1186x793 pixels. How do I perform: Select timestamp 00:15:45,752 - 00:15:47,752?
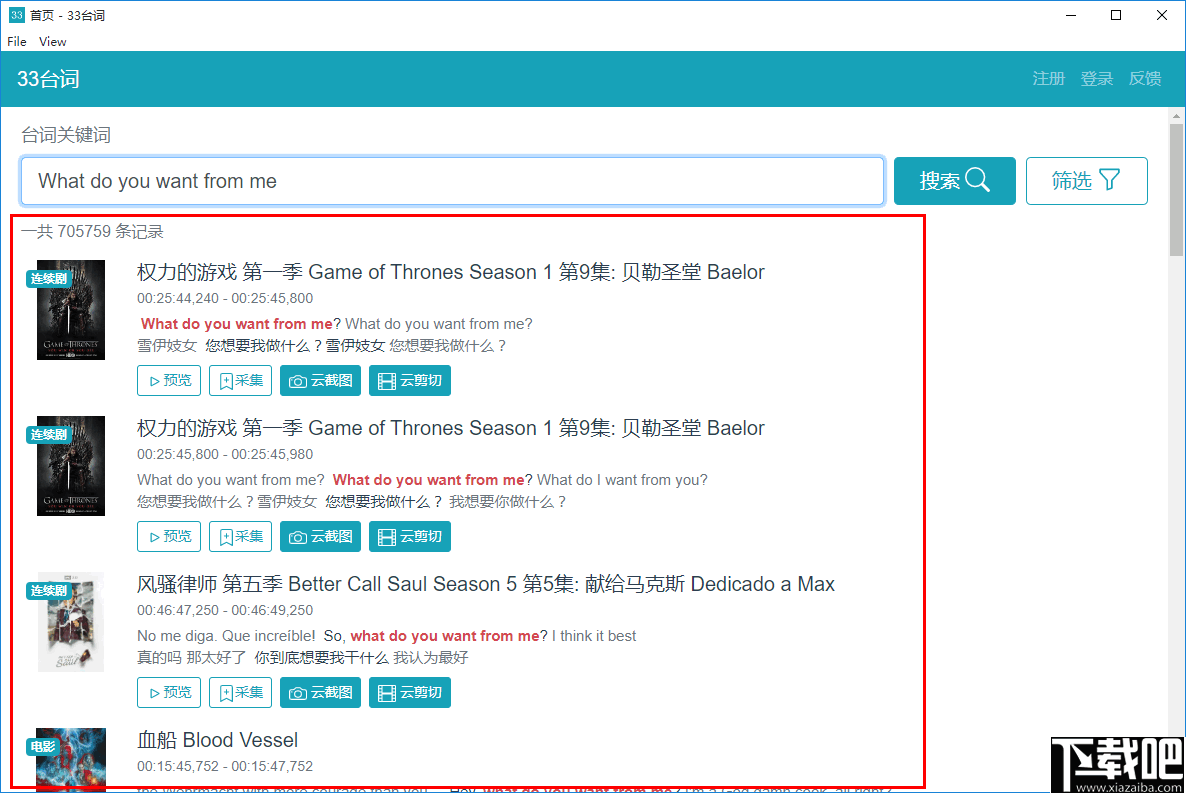(x=225, y=766)
